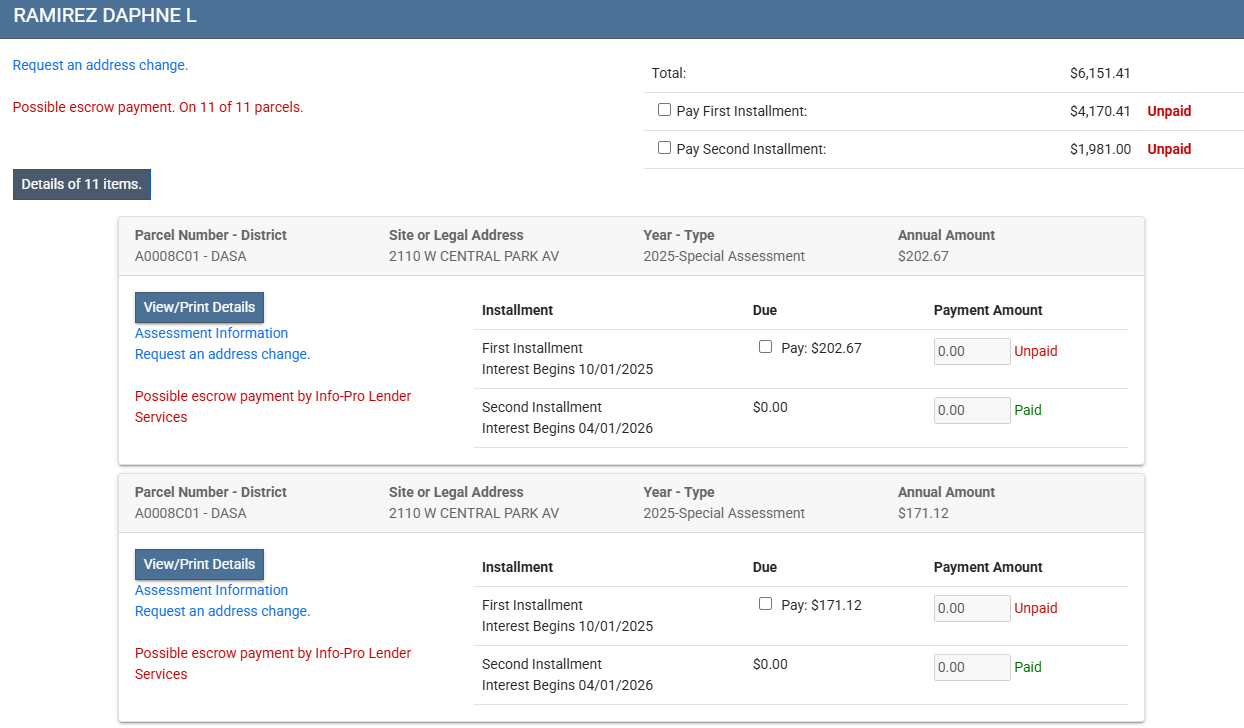Tick the Pay: $171.12 checkbox
This screenshot has height=728, width=1244.
coord(765,604)
